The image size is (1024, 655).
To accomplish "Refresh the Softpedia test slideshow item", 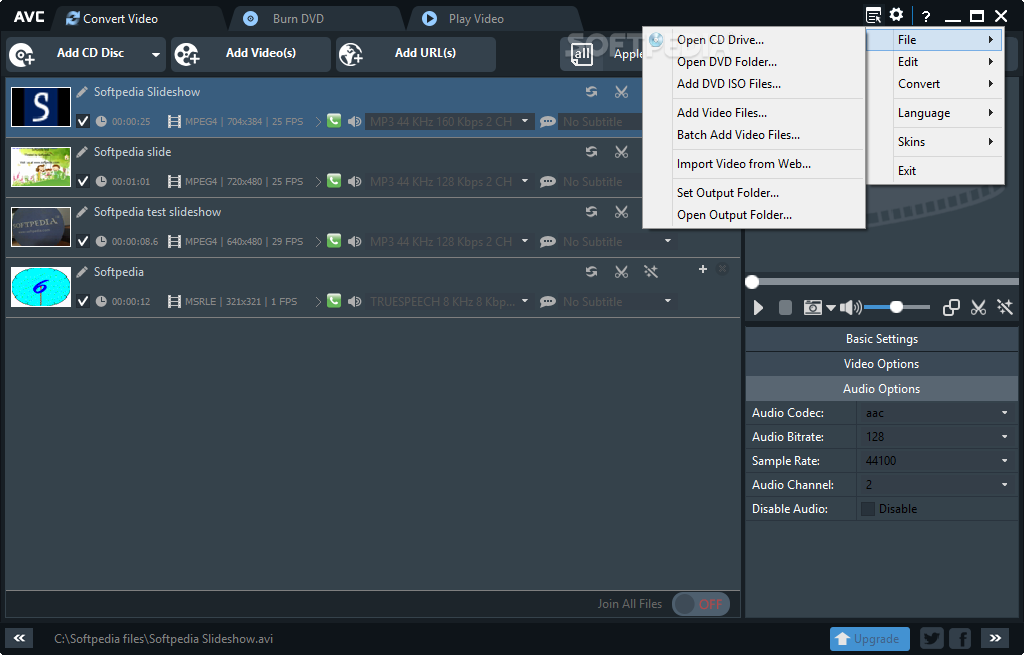I will click(x=592, y=212).
